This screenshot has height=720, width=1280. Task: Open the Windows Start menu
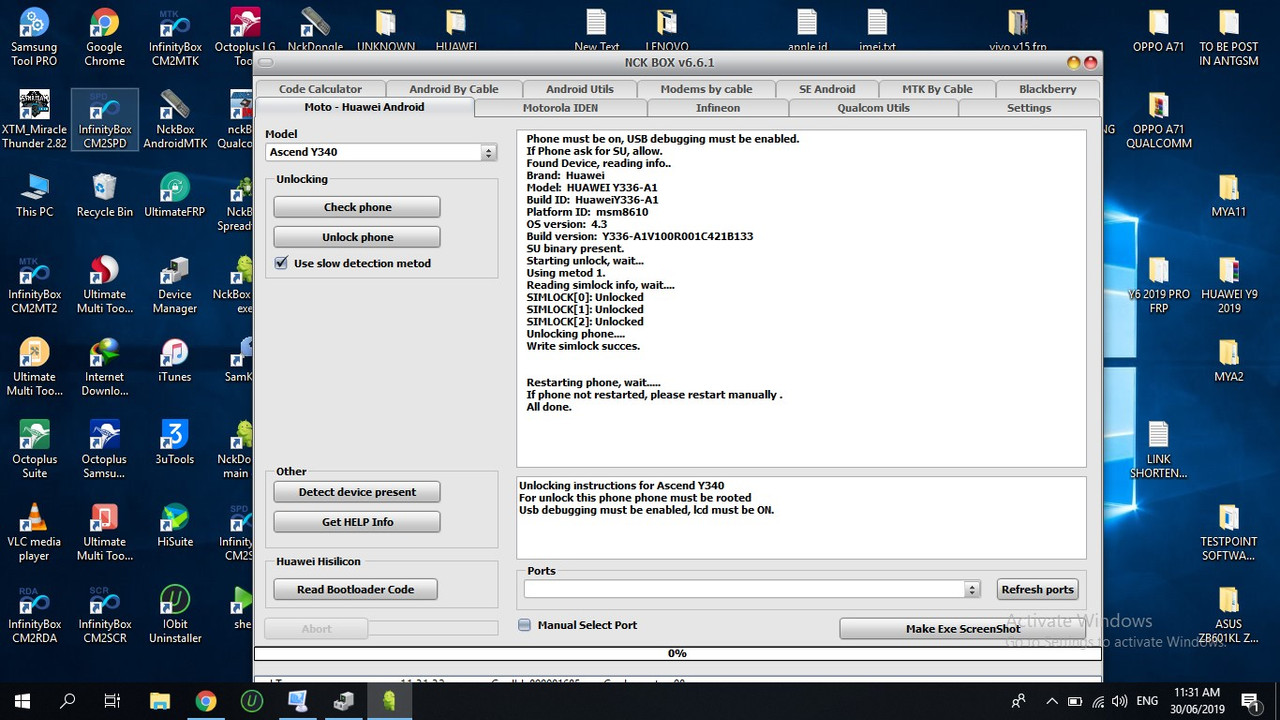(22, 700)
